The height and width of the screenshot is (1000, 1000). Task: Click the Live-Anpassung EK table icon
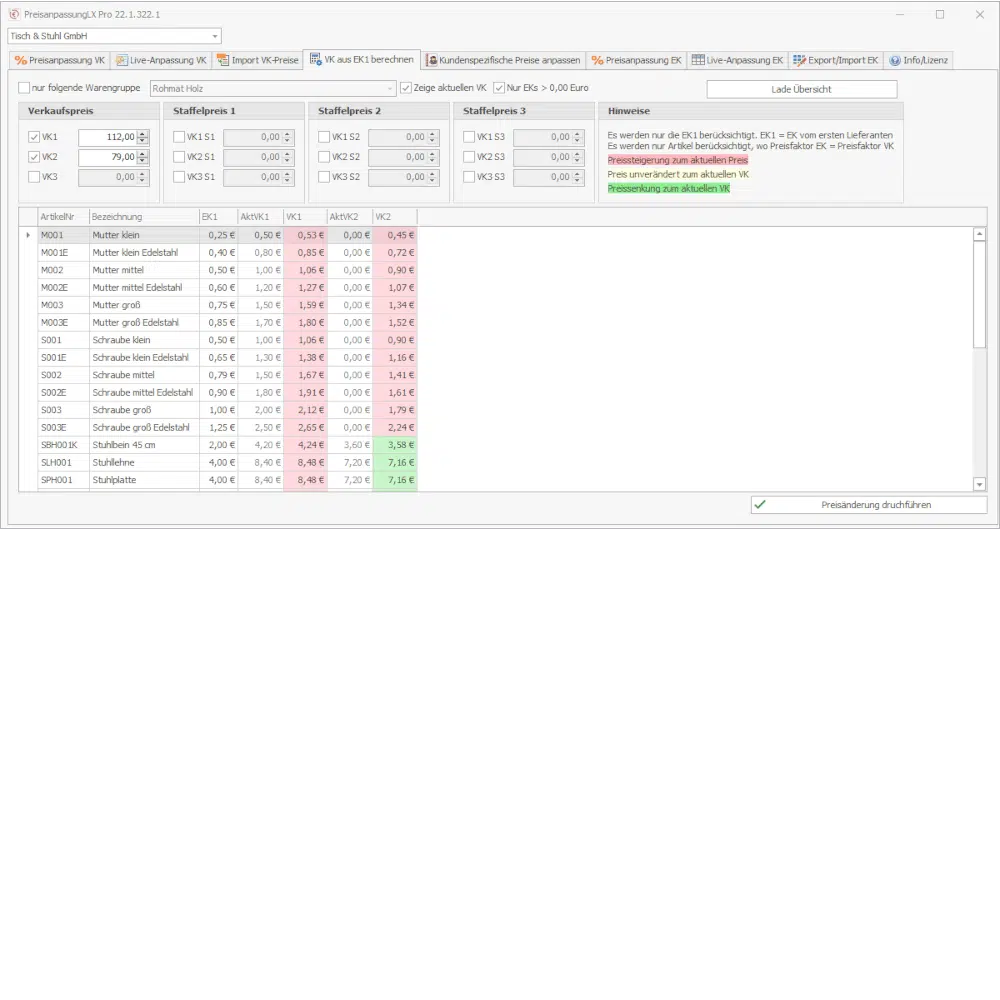tap(698, 60)
